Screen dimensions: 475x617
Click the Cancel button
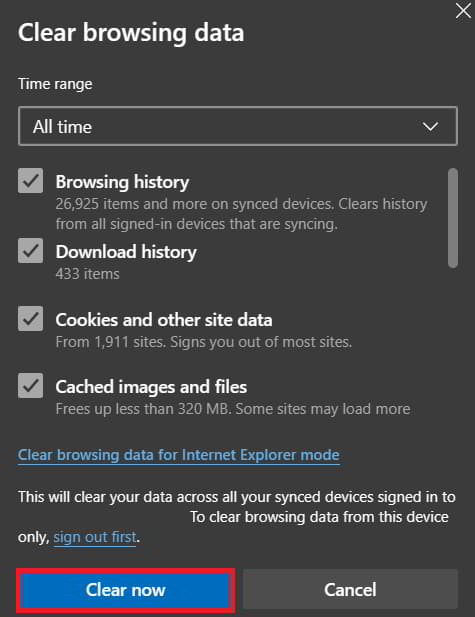coord(350,590)
